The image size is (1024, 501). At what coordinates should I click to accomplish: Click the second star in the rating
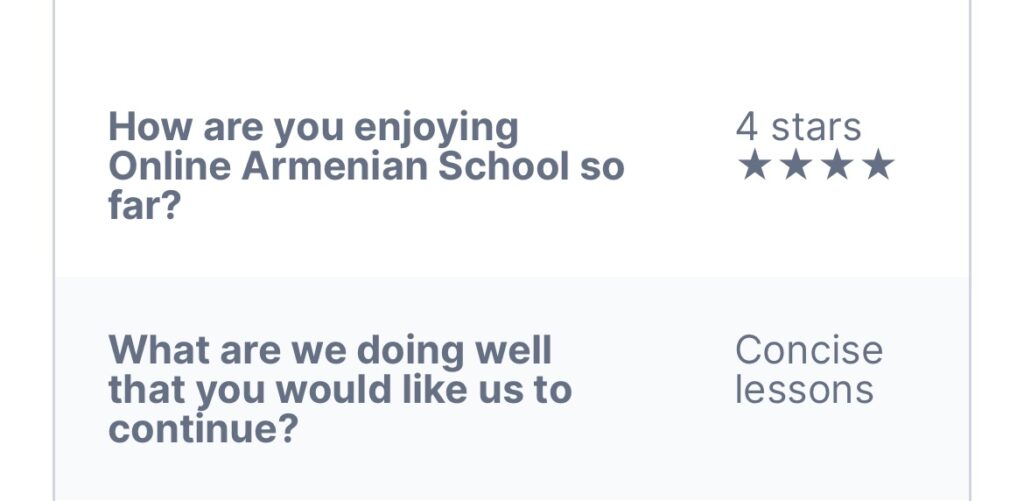coord(795,166)
